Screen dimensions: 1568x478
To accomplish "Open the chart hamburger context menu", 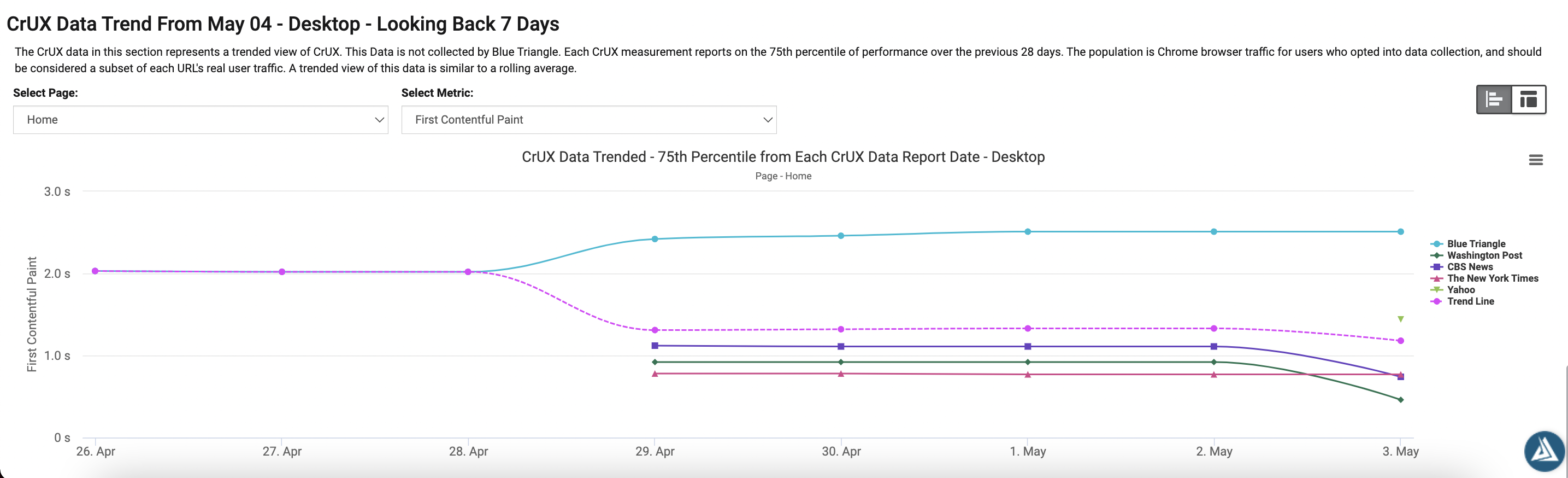I will pos(1536,160).
